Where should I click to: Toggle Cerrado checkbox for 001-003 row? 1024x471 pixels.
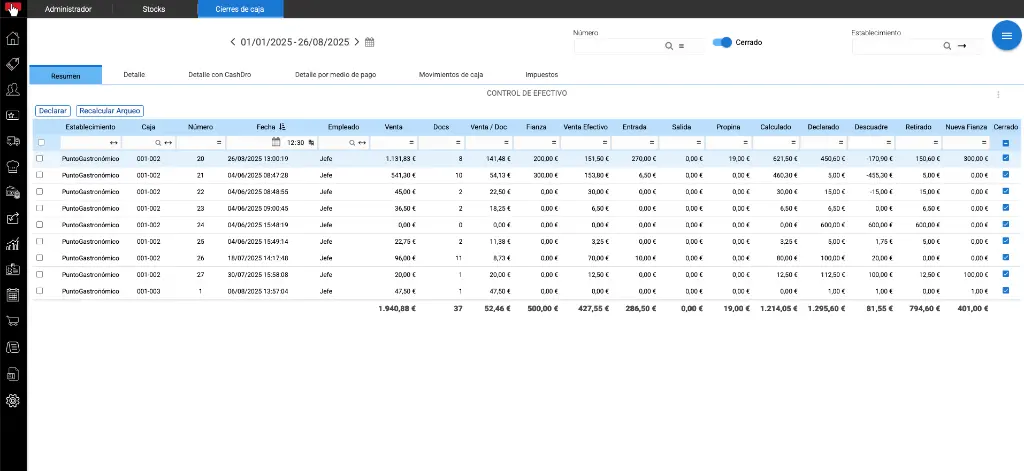coord(1006,291)
